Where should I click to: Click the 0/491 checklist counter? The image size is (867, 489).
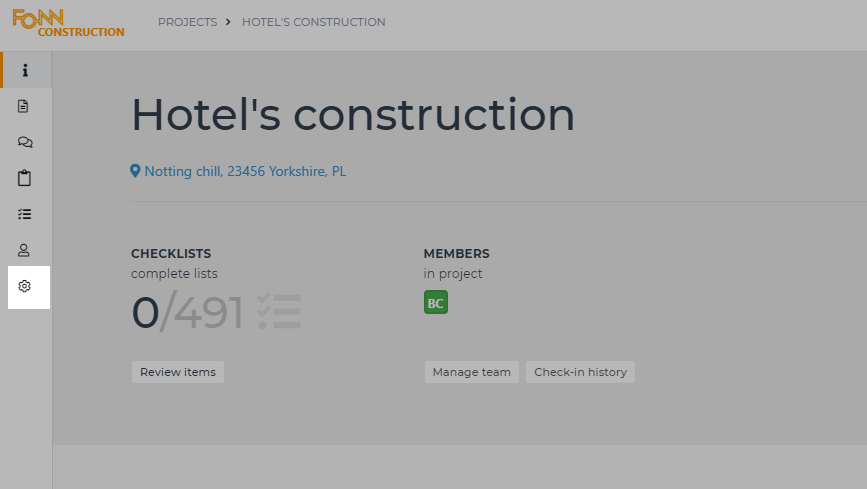point(187,312)
